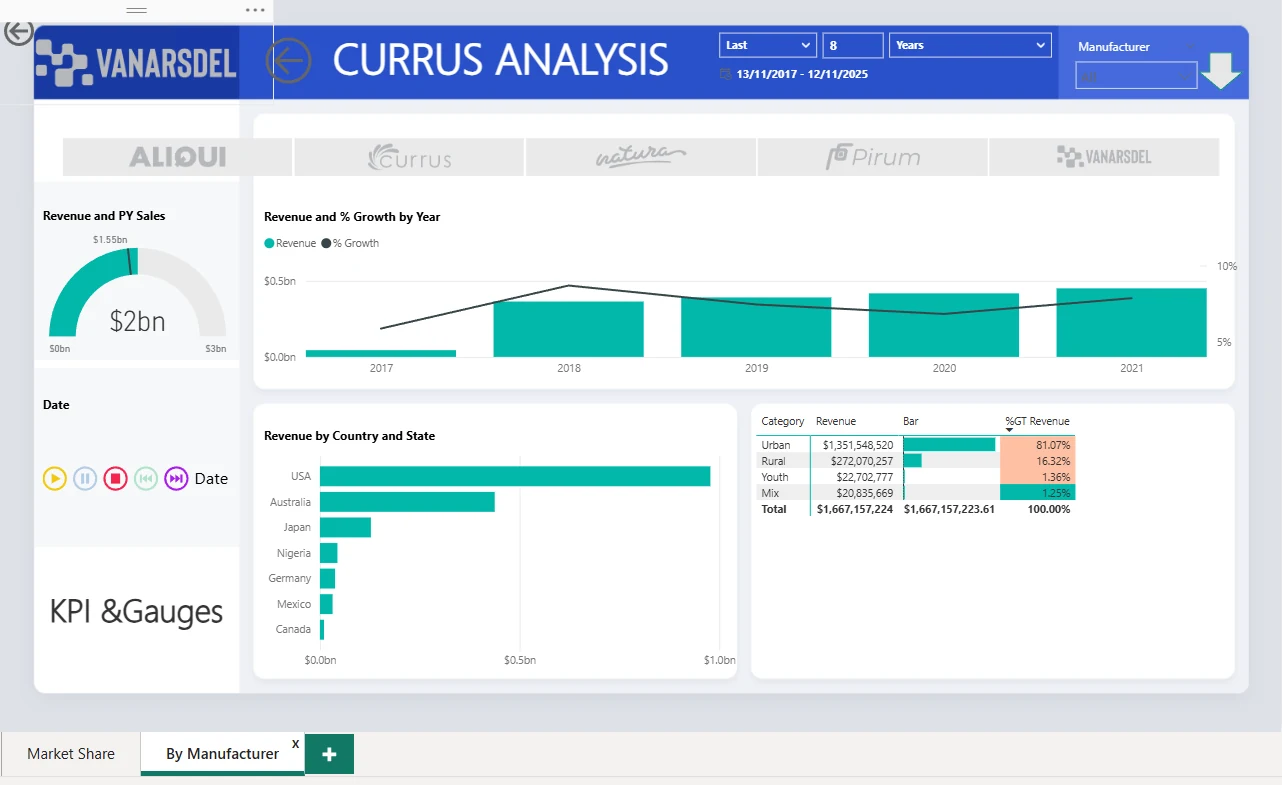This screenshot has width=1282, height=785.
Task: Click the Revenue legend item
Action: (290, 243)
